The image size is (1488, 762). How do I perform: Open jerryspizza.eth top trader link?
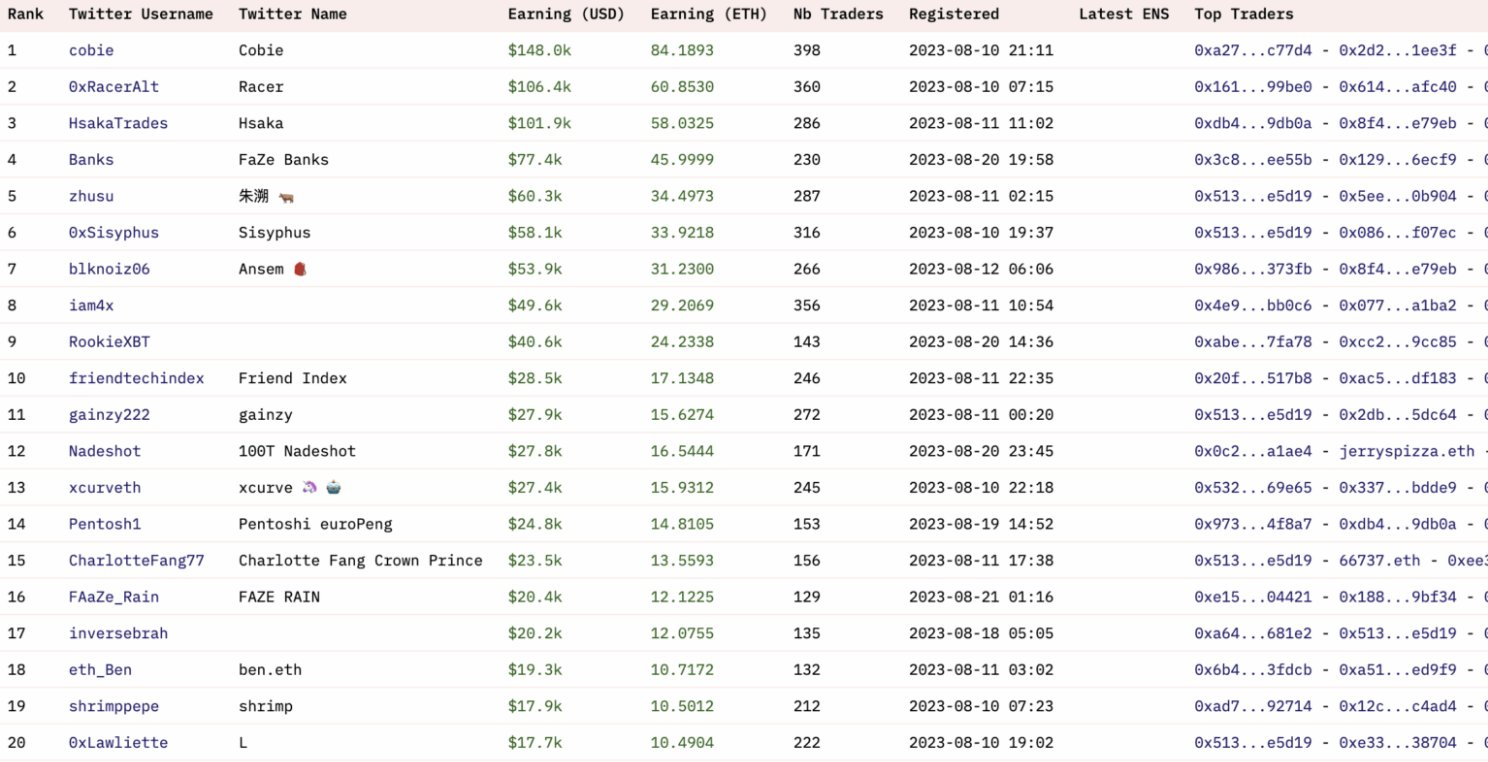pyautogui.click(x=1406, y=451)
